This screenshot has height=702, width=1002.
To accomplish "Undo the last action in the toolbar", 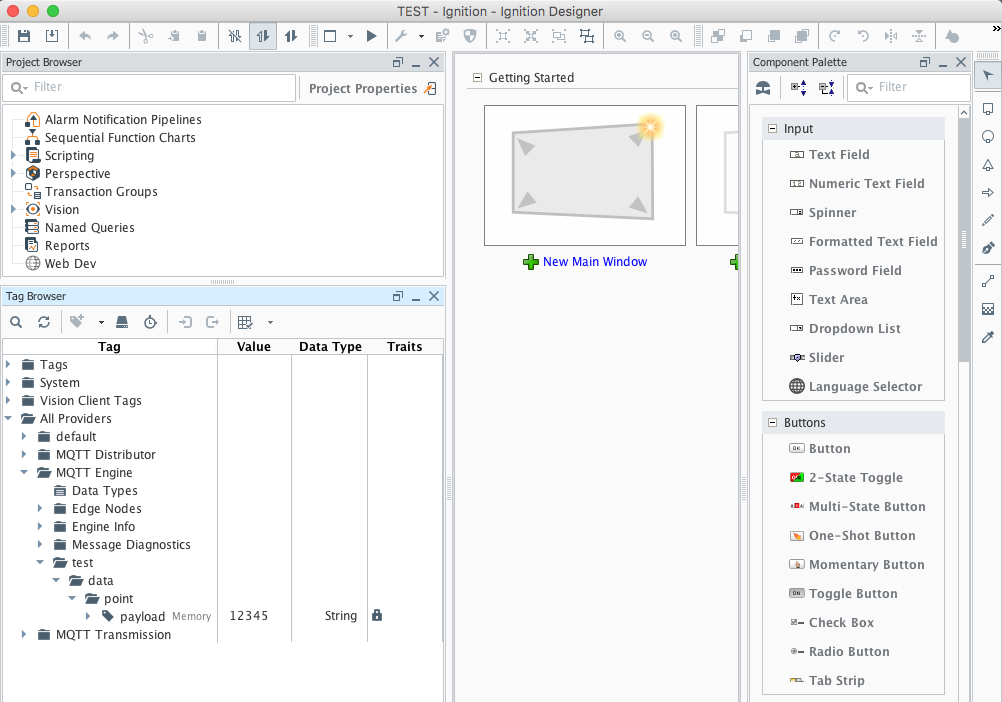I will click(x=84, y=36).
